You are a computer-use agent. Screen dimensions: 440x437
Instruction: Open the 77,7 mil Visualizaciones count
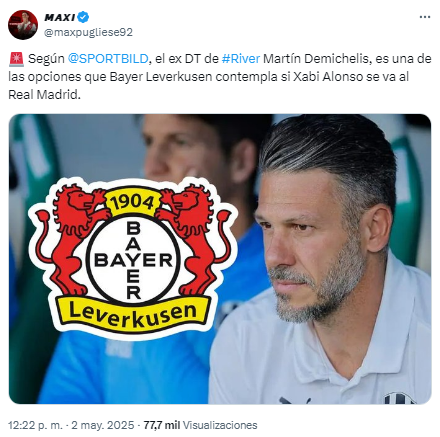pyautogui.click(x=200, y=425)
